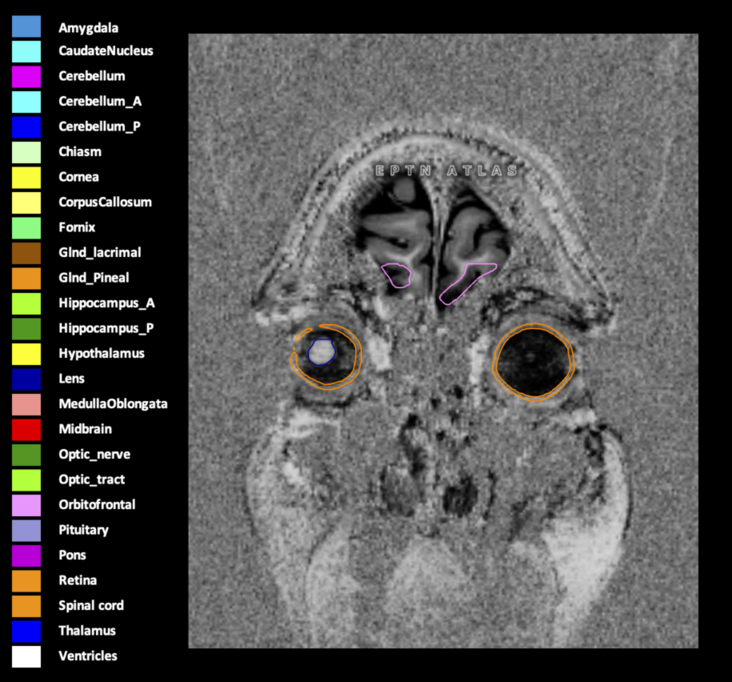Choose the Cornea yellow swatch
732x682 pixels.
click(x=26, y=177)
